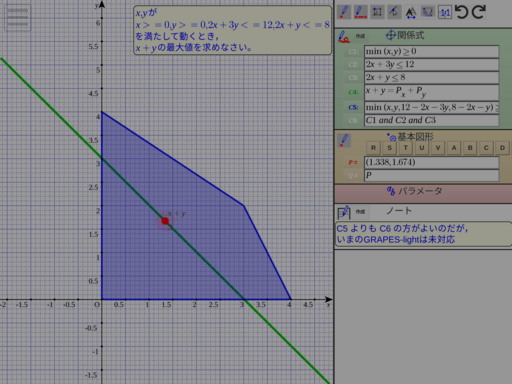Reset view with the 1:1 scale icon
Image resolution: width=512 pixels, height=384 pixels.
[445, 13]
